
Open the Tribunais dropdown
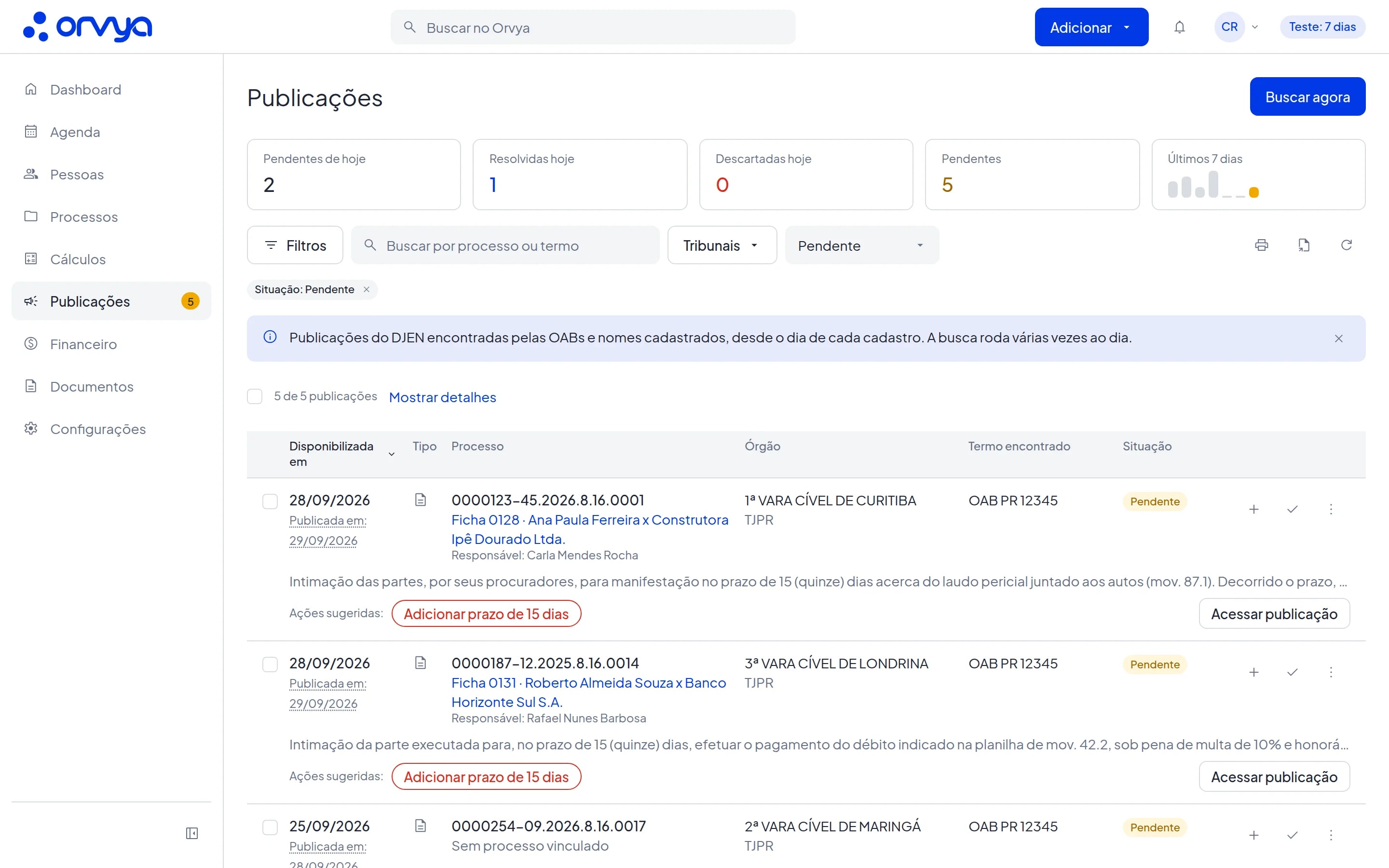coord(722,245)
